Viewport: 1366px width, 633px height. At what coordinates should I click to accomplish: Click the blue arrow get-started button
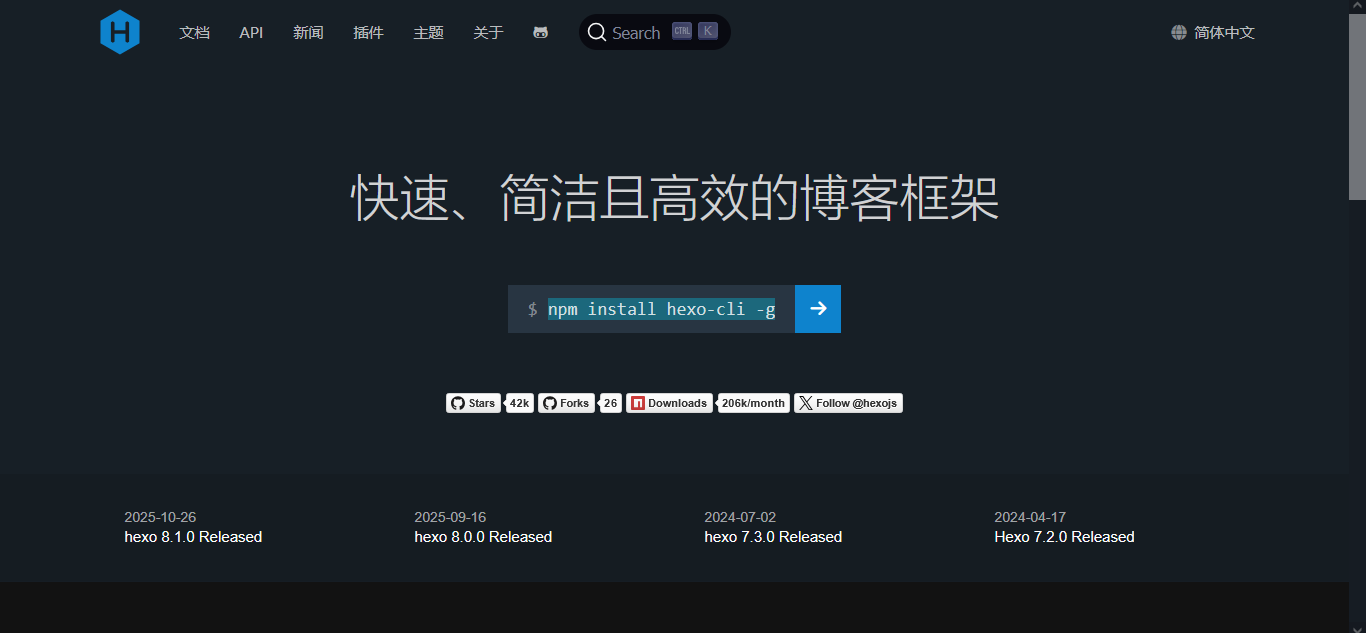pyautogui.click(x=818, y=309)
